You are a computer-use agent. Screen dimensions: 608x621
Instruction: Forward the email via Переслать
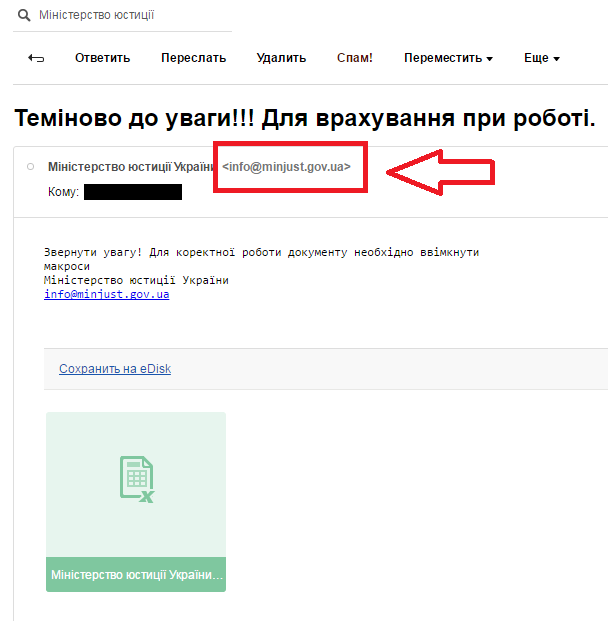(x=193, y=58)
